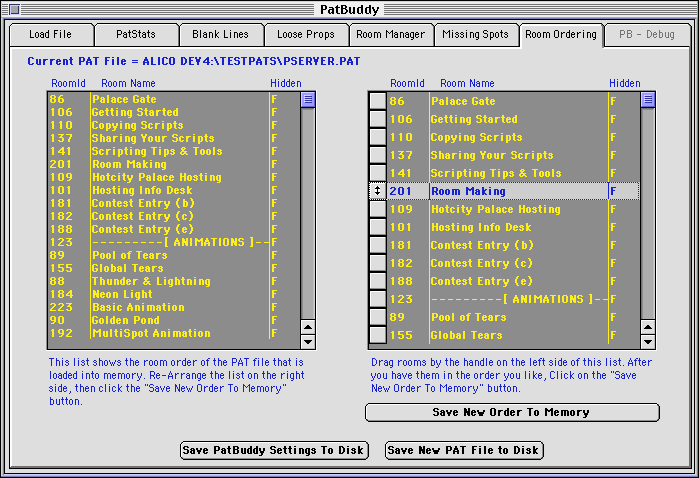The image size is (699, 478).
Task: Select Scripting Tips & Tools in right list
Action: [x=496, y=173]
